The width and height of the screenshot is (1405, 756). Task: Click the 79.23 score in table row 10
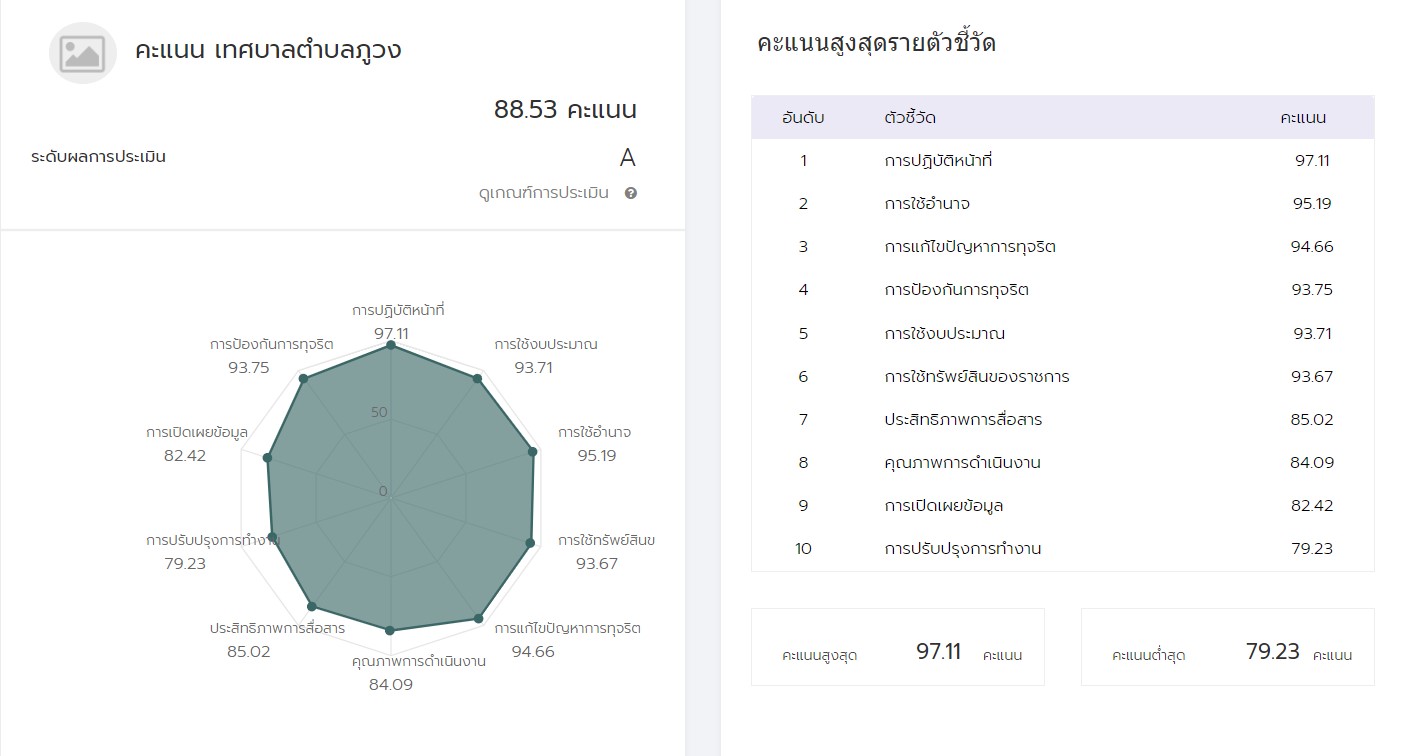pos(1312,548)
